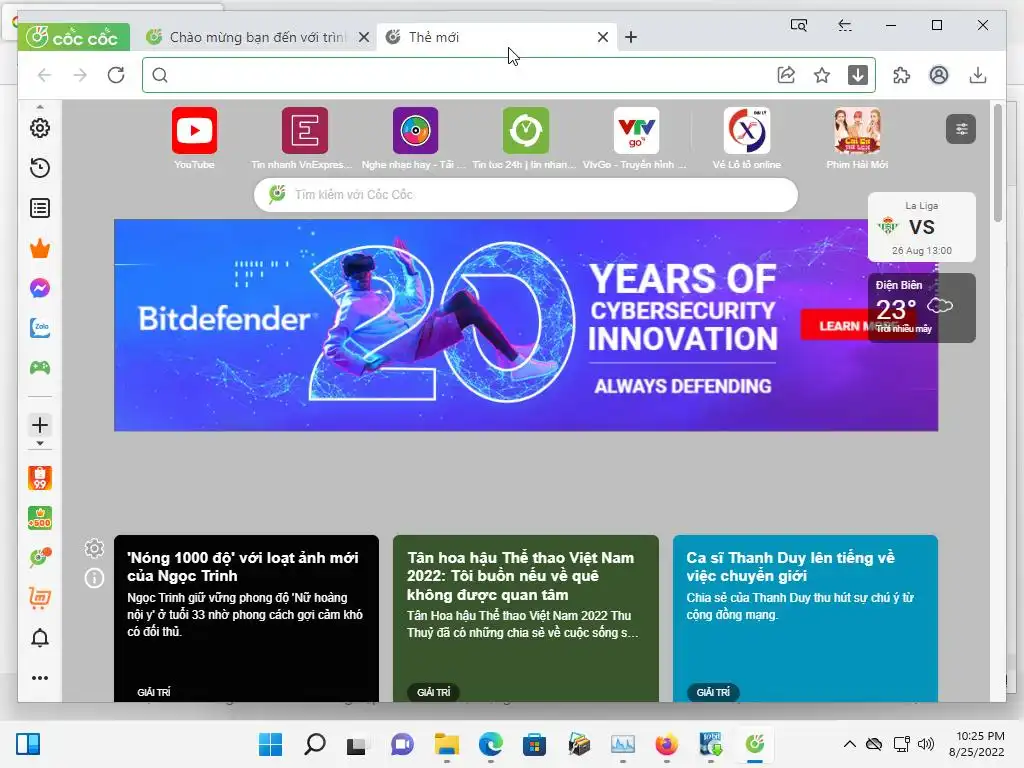Open sidebar History icon
The height and width of the screenshot is (768, 1024).
(40, 168)
